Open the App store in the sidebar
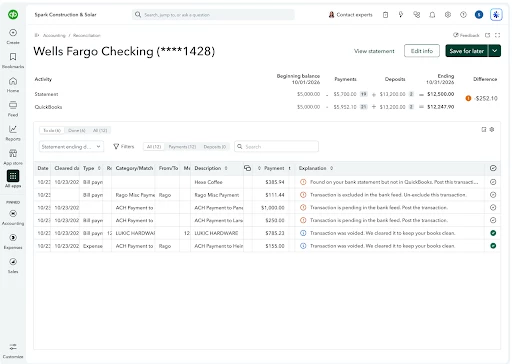 click(x=13, y=157)
